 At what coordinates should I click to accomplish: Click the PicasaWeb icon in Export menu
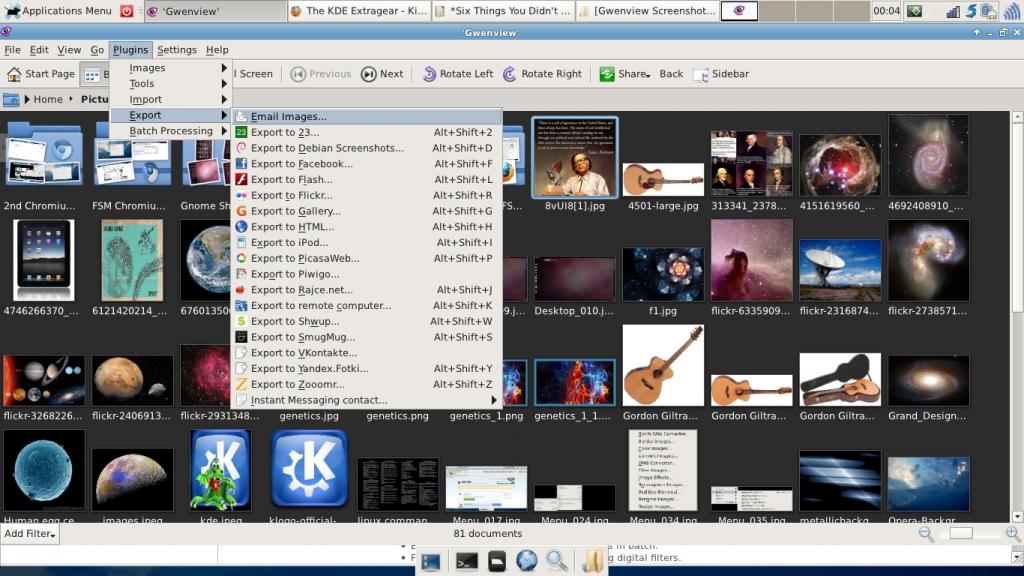tap(241, 258)
